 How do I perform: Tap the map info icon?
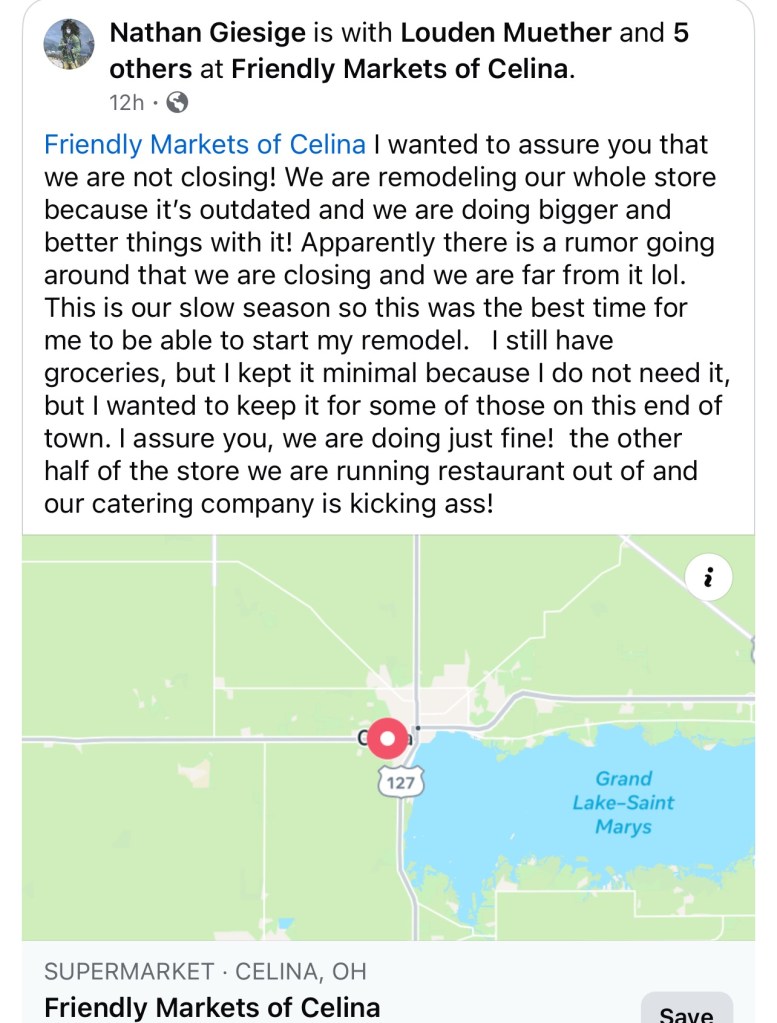coord(709,577)
